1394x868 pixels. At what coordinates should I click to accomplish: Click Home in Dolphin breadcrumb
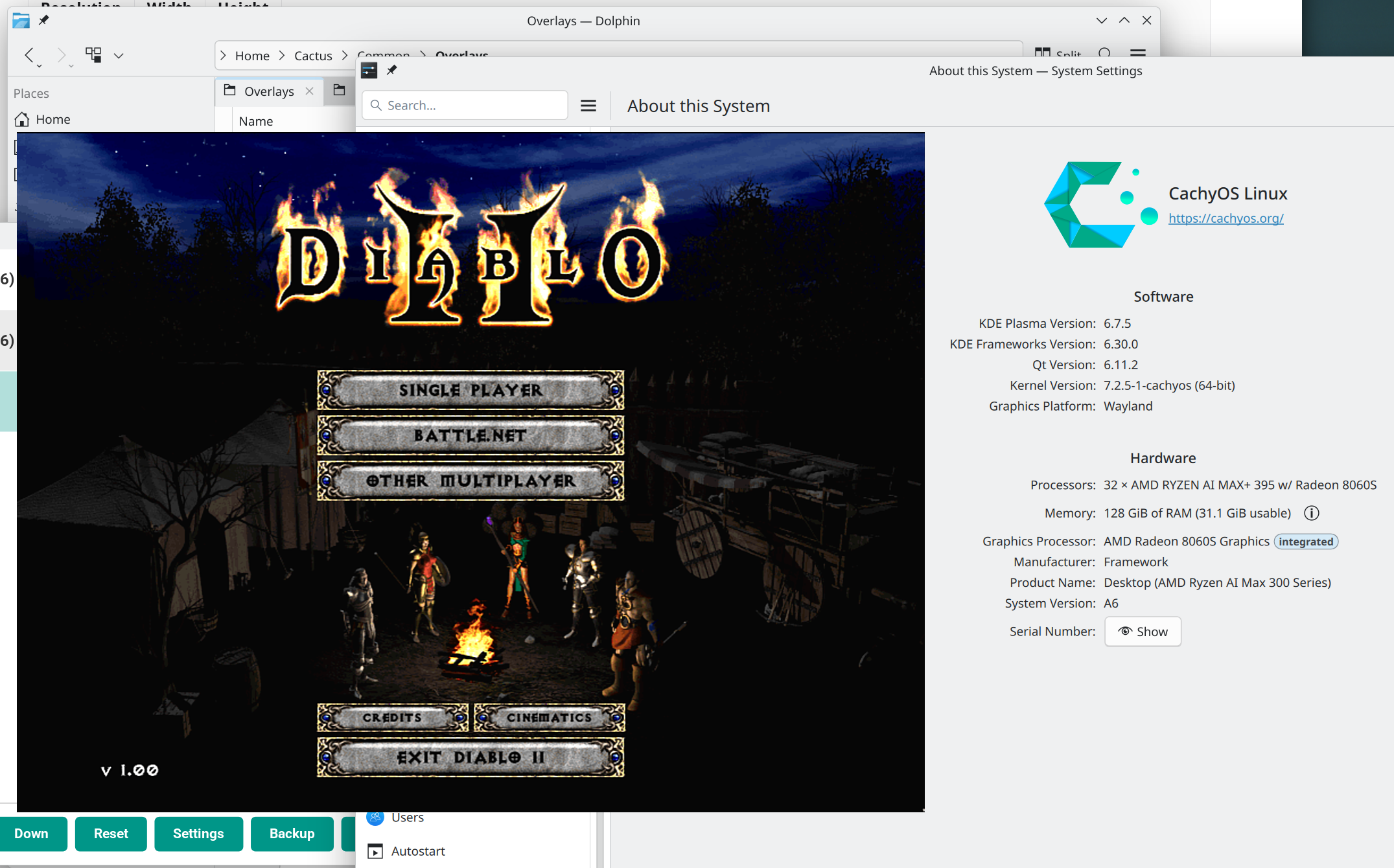point(252,56)
